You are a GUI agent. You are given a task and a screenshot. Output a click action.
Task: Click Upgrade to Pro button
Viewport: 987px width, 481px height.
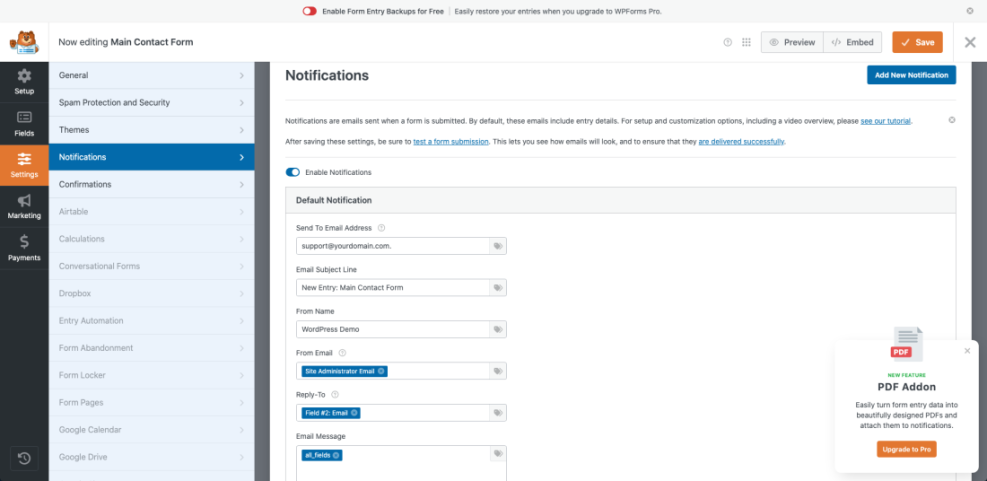coord(906,449)
